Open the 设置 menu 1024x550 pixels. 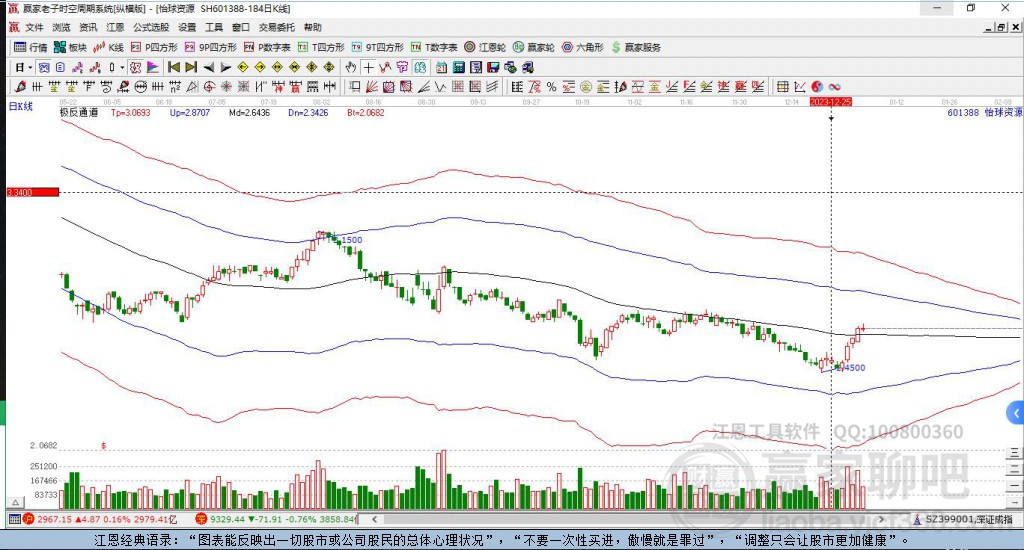pyautogui.click(x=187, y=27)
